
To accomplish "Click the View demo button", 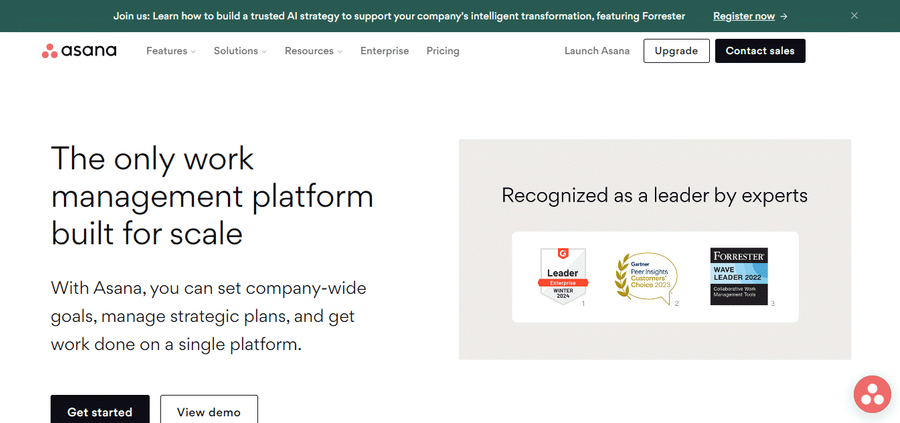I will (x=209, y=409).
